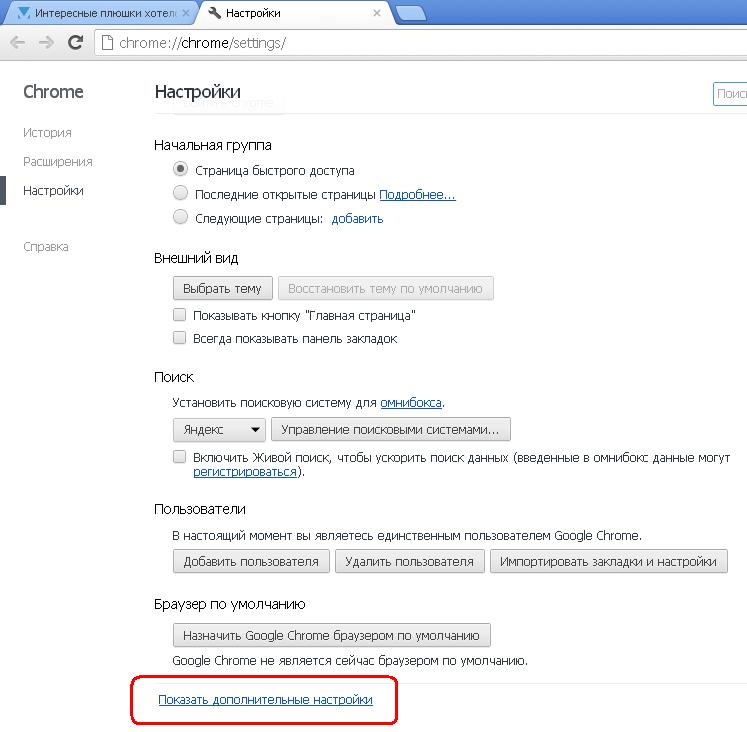The image size is (747, 732).
Task: Click Добавить пользователя button
Action: [251, 561]
